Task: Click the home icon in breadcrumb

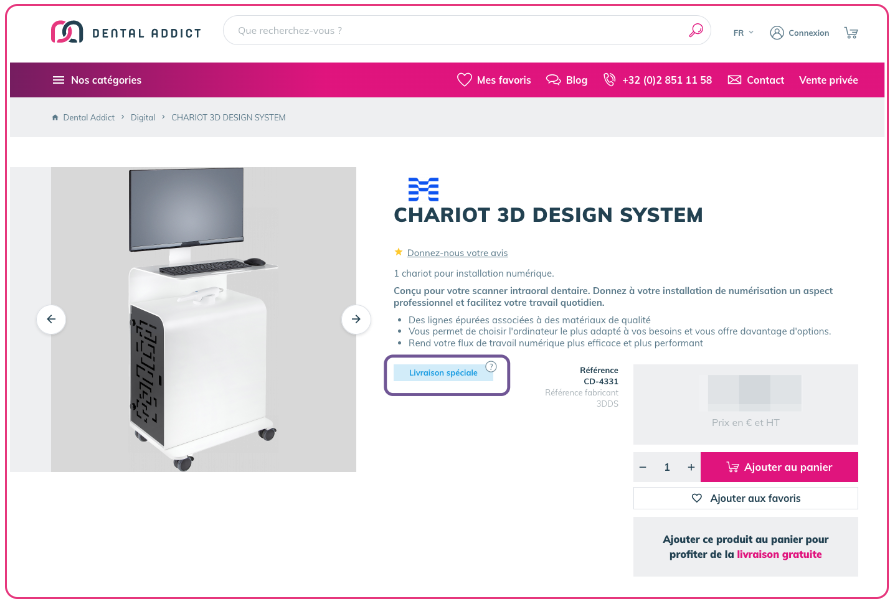Action: tap(55, 117)
